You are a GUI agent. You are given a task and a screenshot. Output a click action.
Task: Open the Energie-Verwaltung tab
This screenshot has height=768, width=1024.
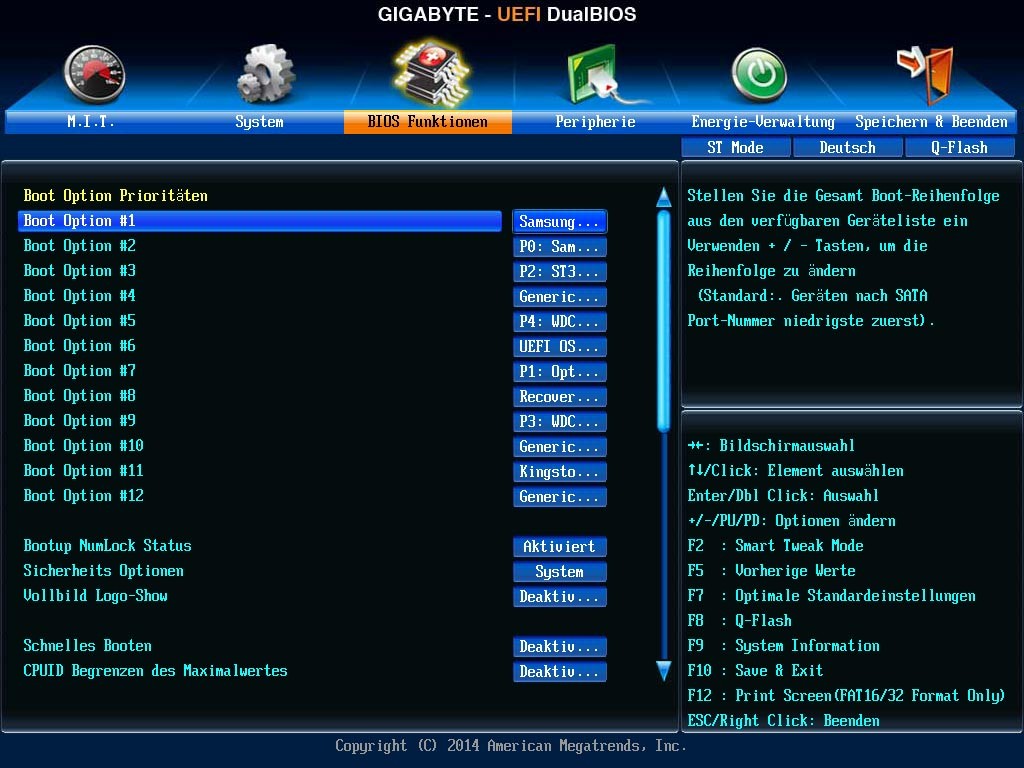point(763,121)
